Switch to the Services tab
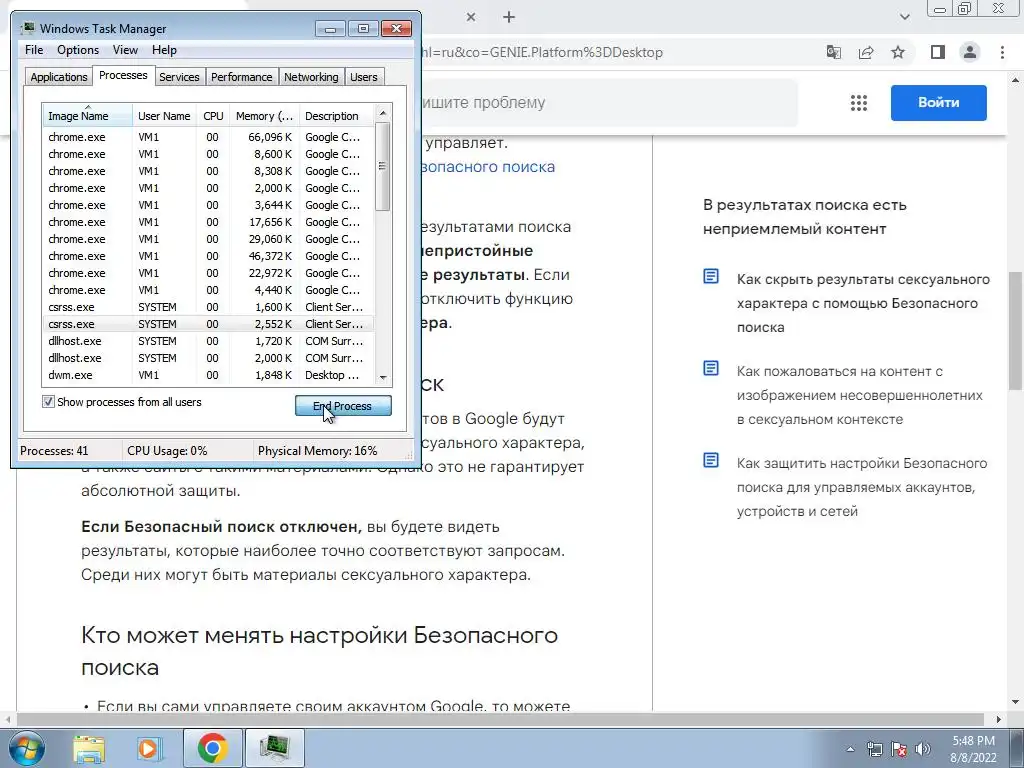 click(179, 77)
